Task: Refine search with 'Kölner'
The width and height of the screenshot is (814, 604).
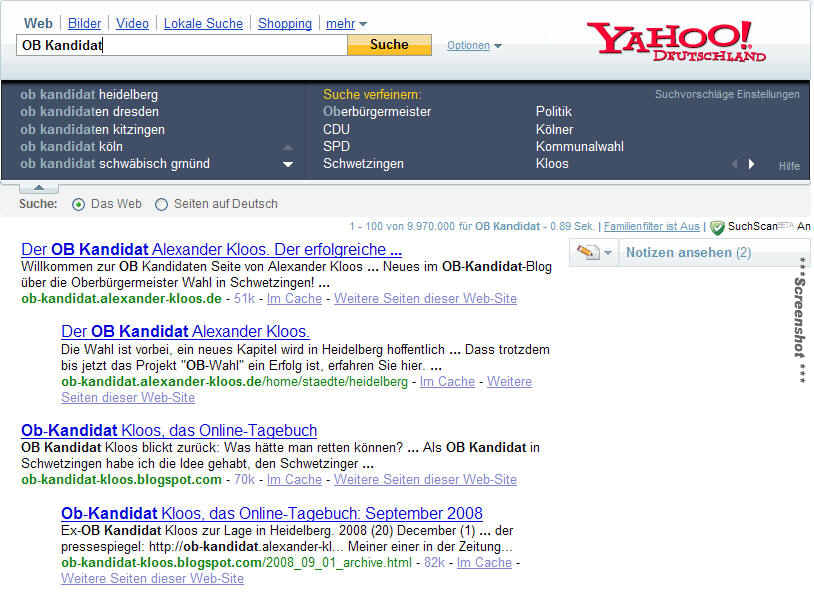Action: pos(554,129)
